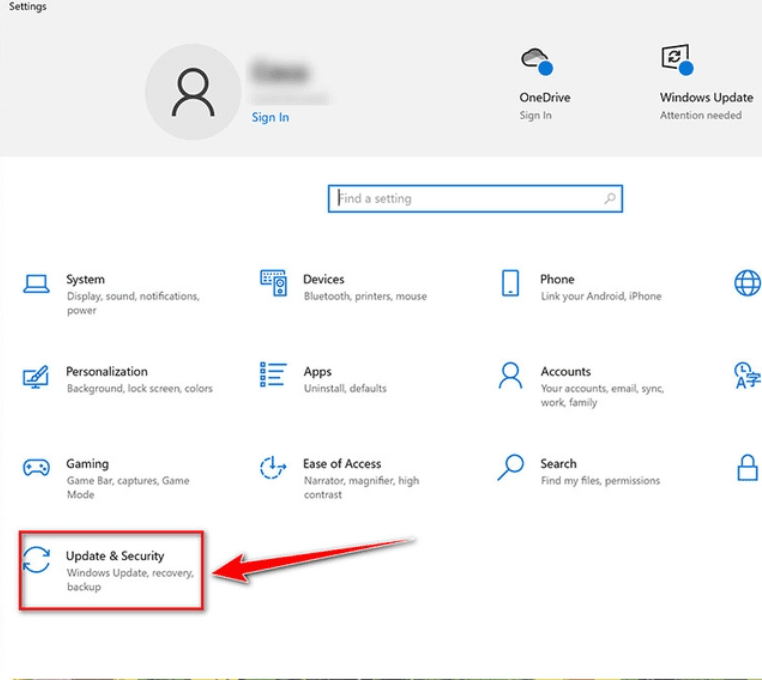This screenshot has height=682, width=762.
Task: Click the OneDrive label in the header
Action: 544,97
